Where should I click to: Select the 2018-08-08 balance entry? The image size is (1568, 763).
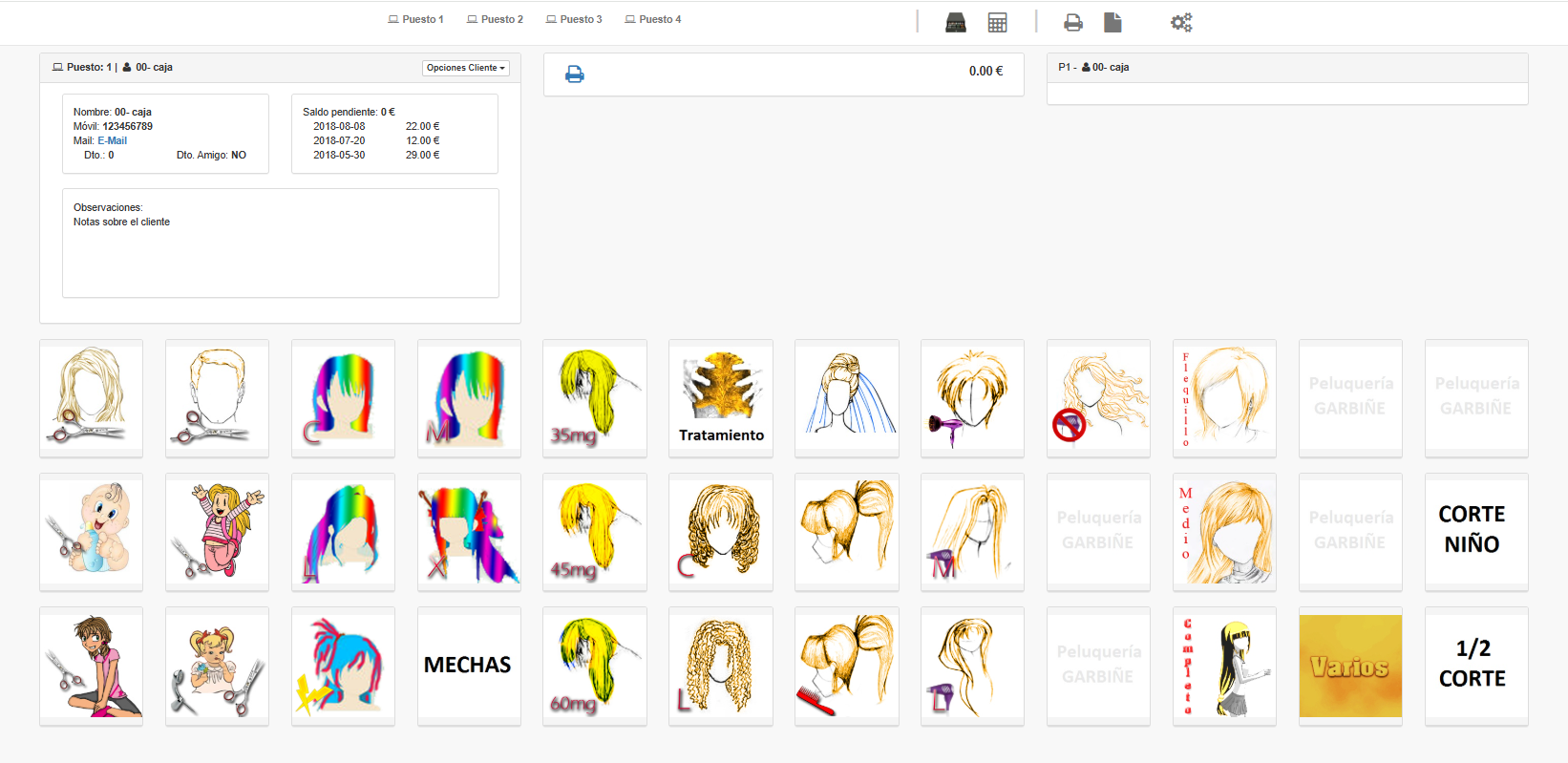point(376,126)
